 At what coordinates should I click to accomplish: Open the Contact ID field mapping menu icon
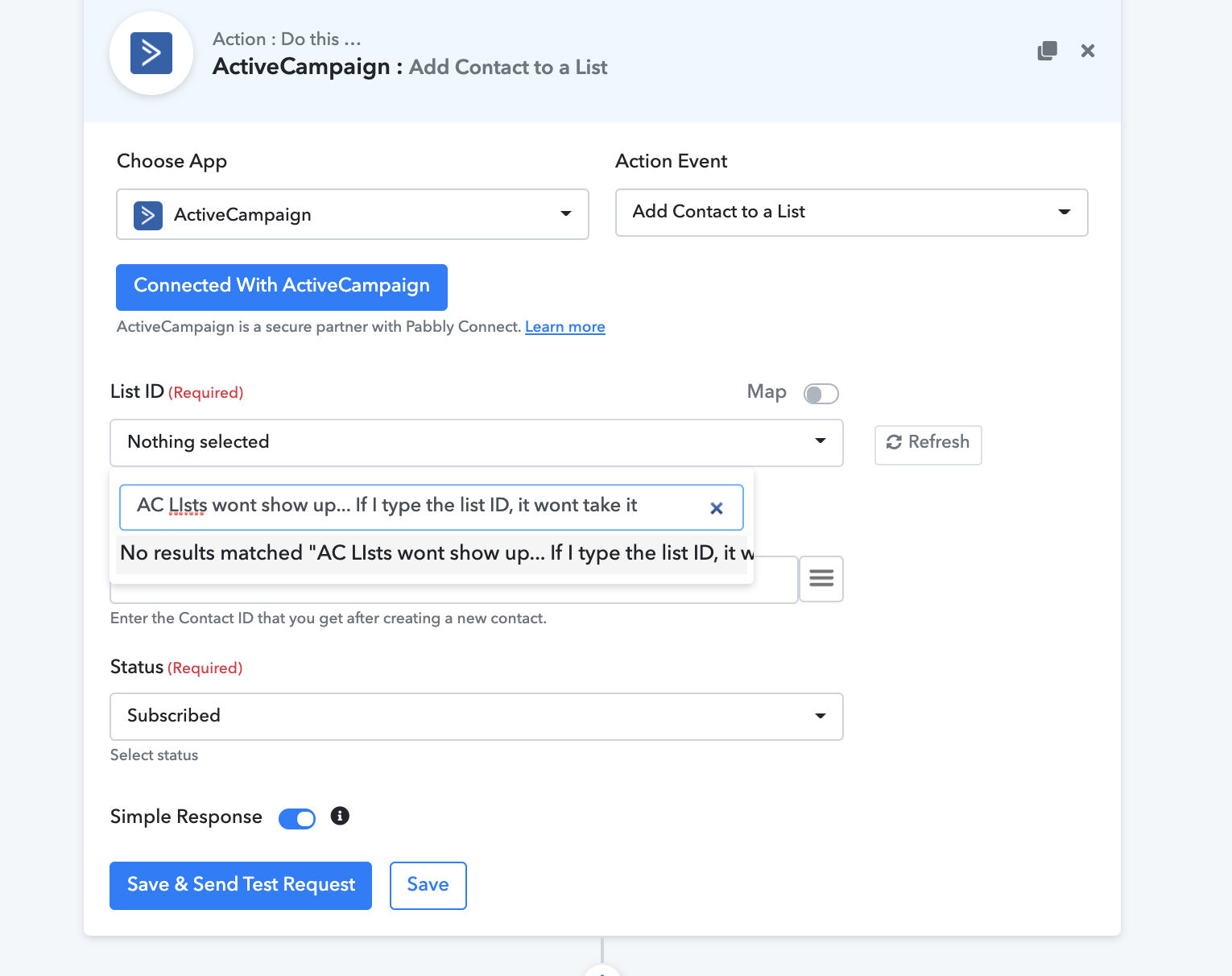coord(821,578)
